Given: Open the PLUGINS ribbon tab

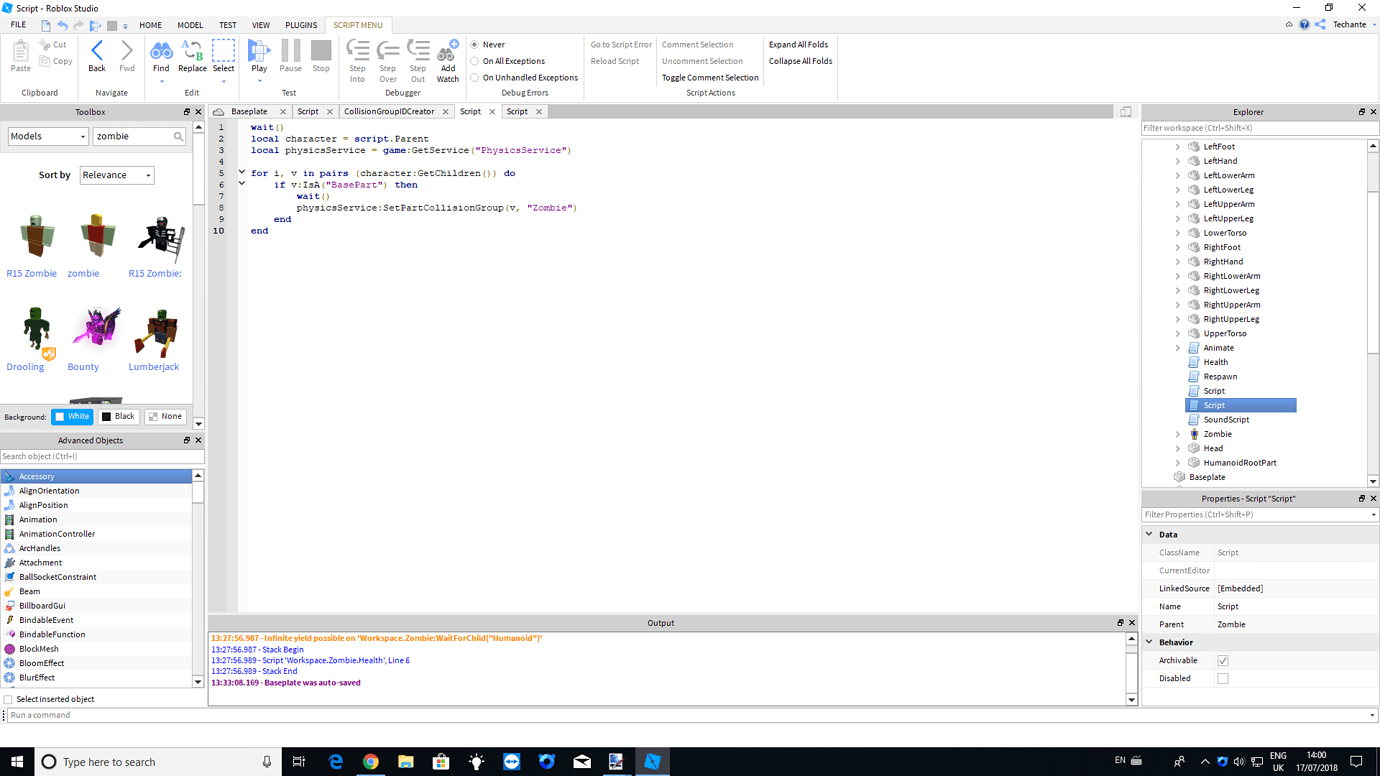Looking at the screenshot, I should (301, 25).
